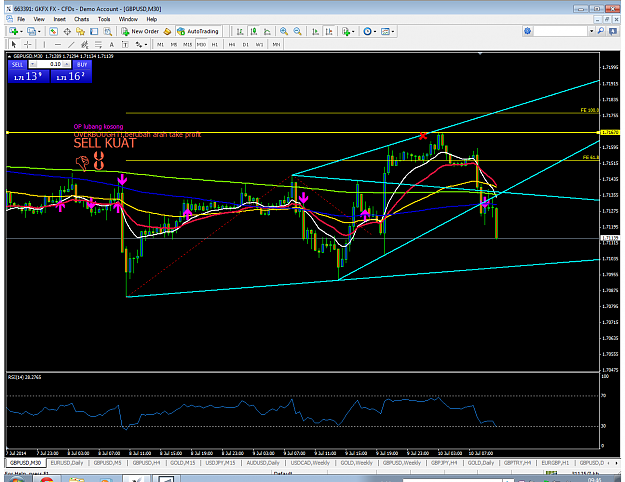Decrease lot volume in one-click panel
Screen dimensions: 625x482
pyautogui.click(x=33, y=64)
